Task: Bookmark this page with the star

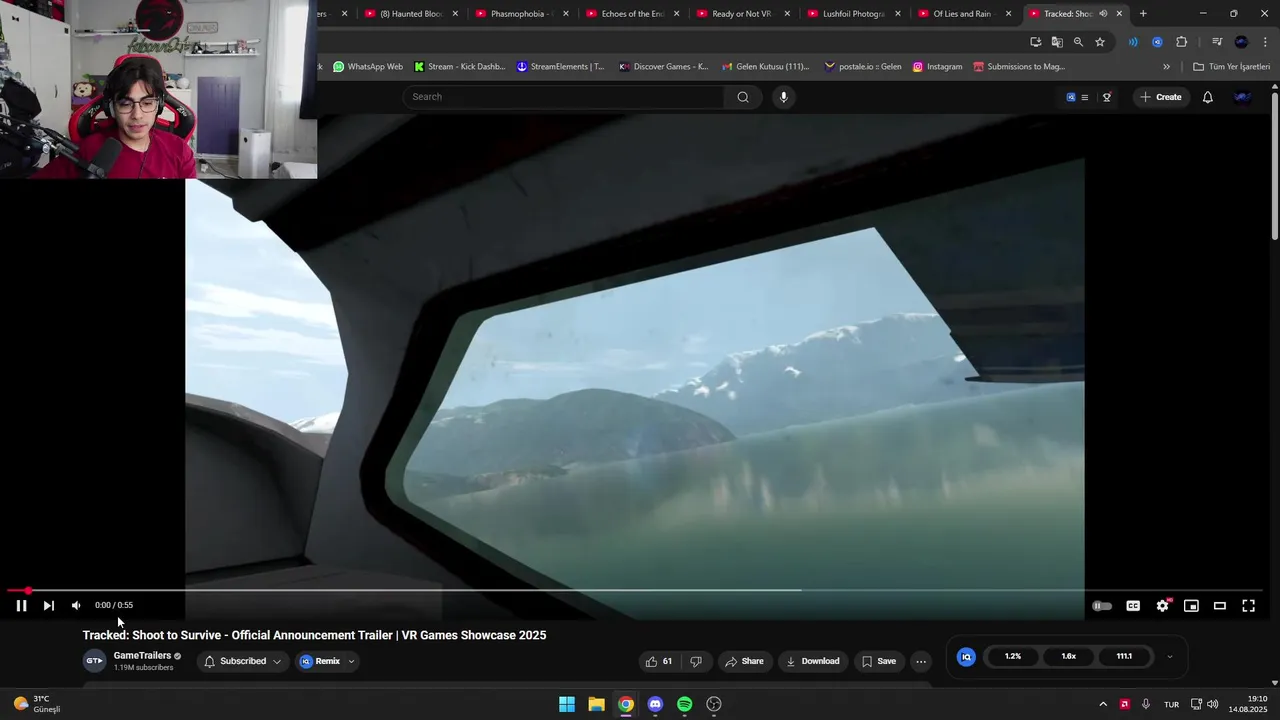Action: pyautogui.click(x=1100, y=42)
